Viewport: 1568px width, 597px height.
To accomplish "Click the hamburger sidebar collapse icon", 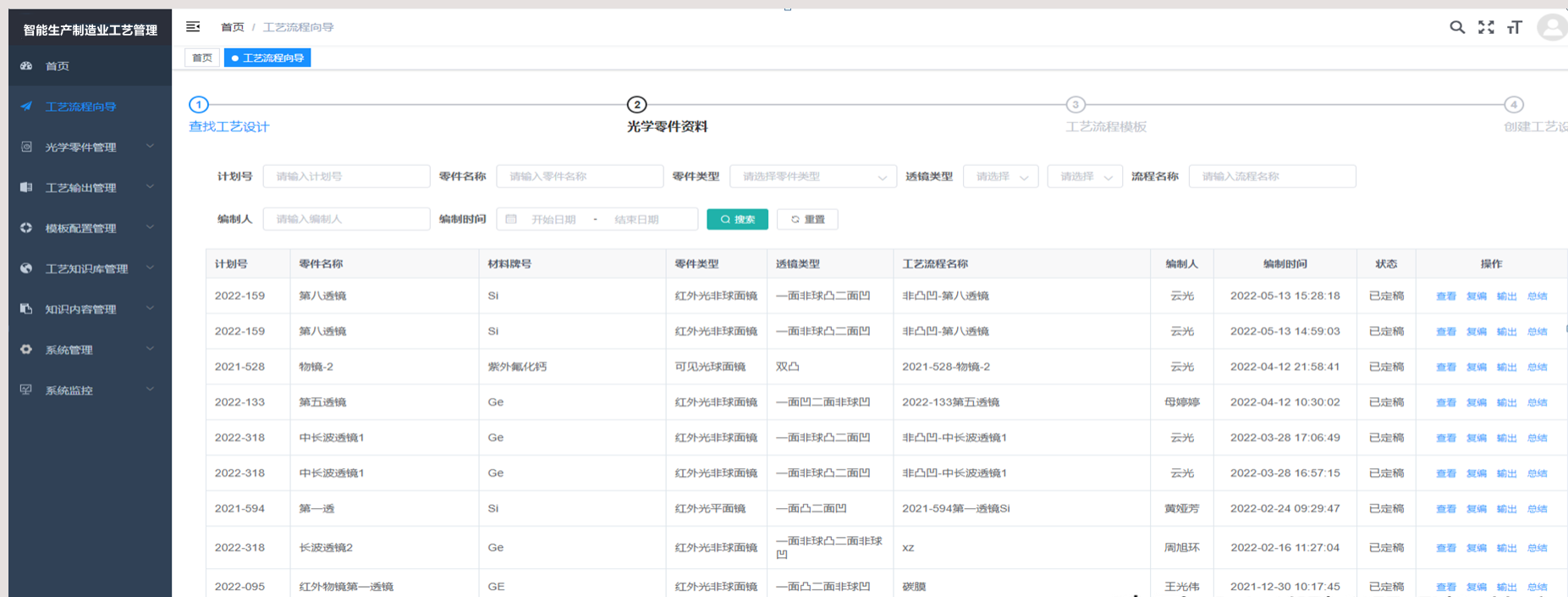I will pyautogui.click(x=193, y=27).
